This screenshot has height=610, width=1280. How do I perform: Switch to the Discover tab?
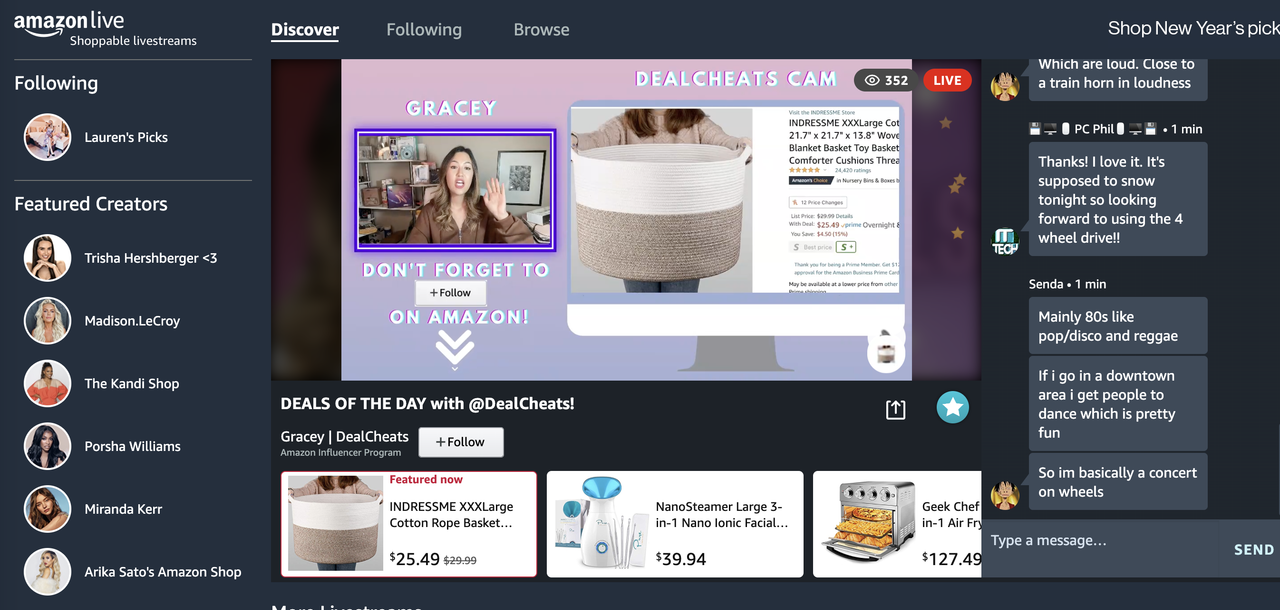[x=305, y=29]
